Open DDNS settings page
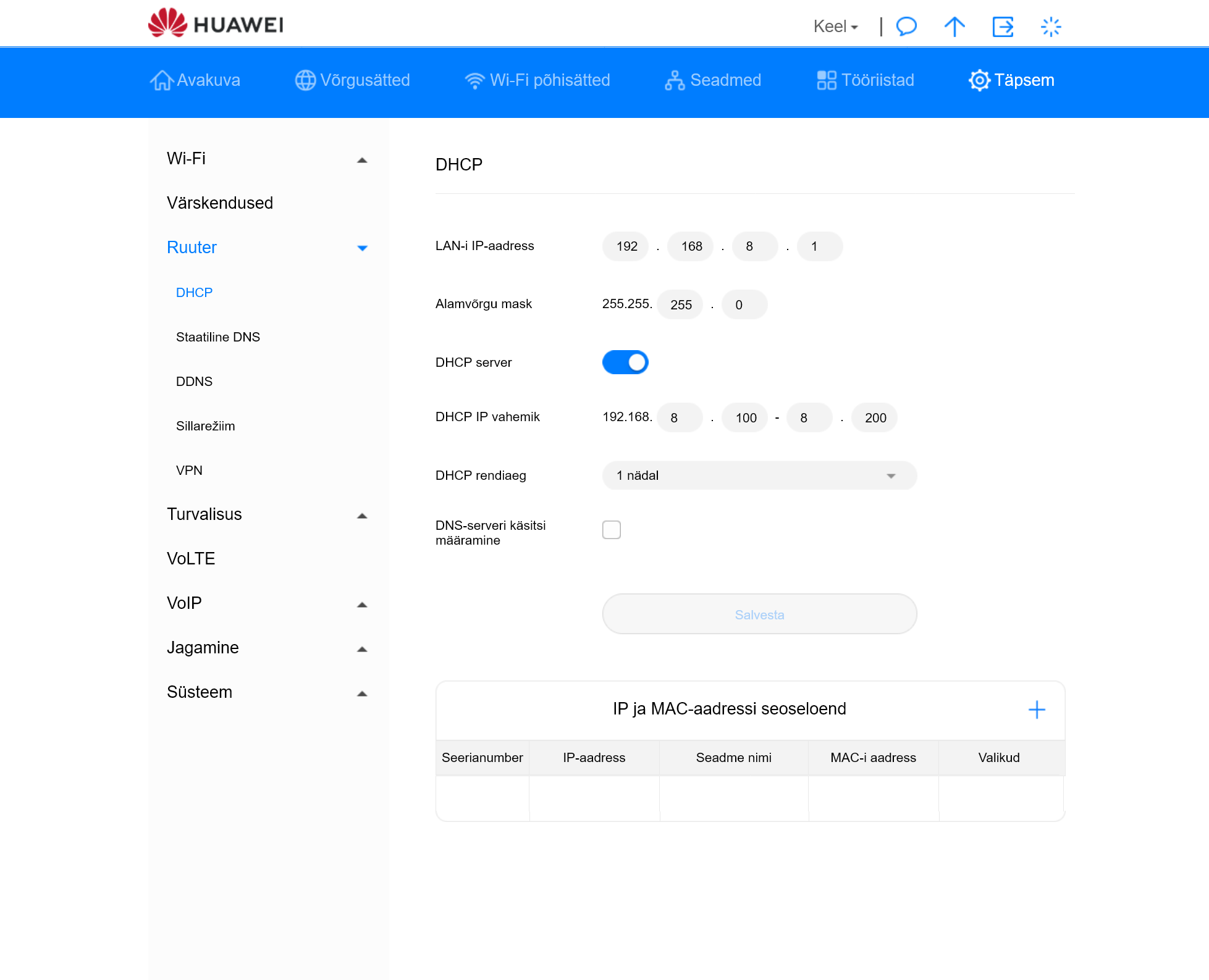 pos(194,382)
